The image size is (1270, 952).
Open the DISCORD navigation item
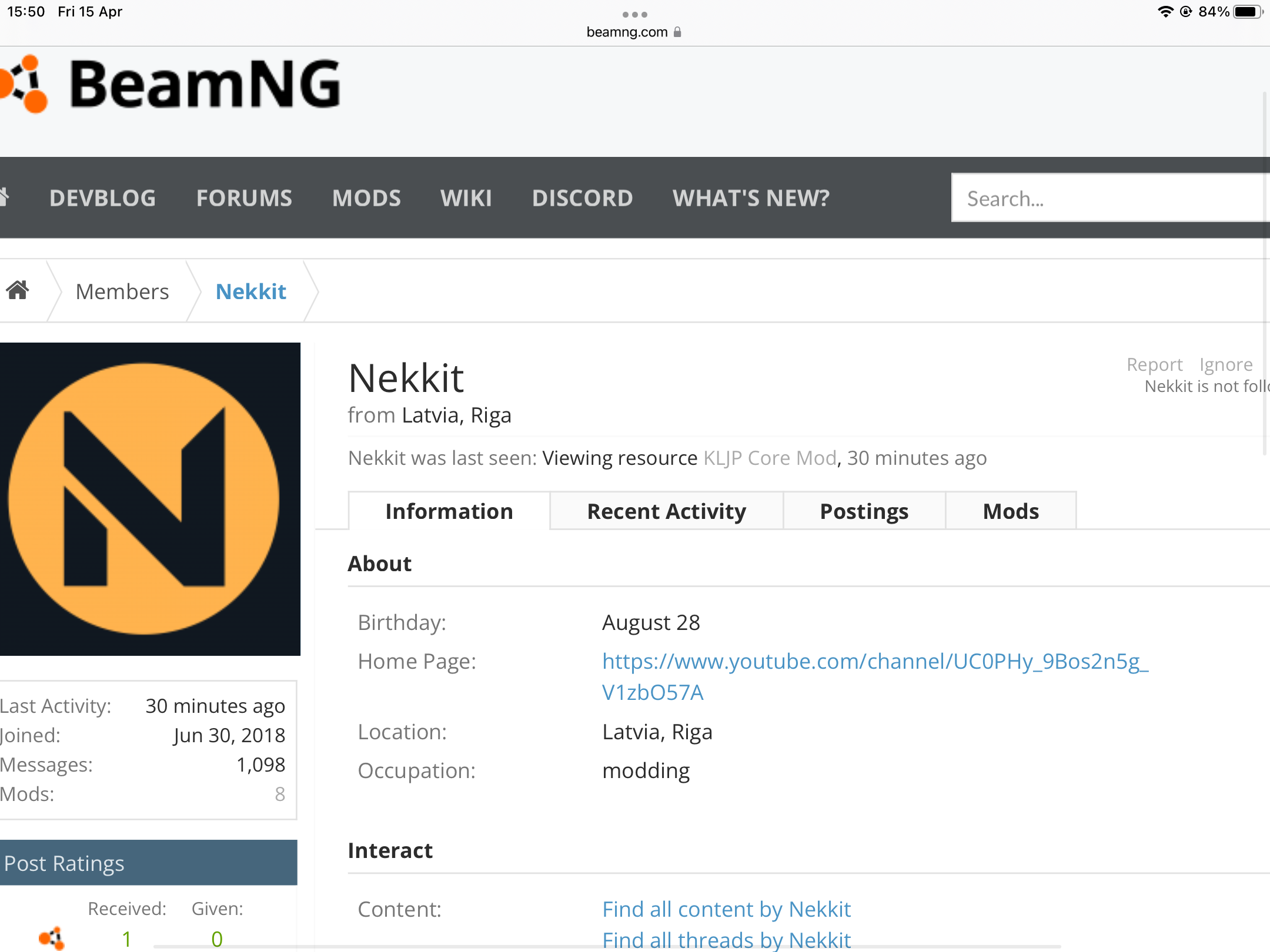click(582, 198)
